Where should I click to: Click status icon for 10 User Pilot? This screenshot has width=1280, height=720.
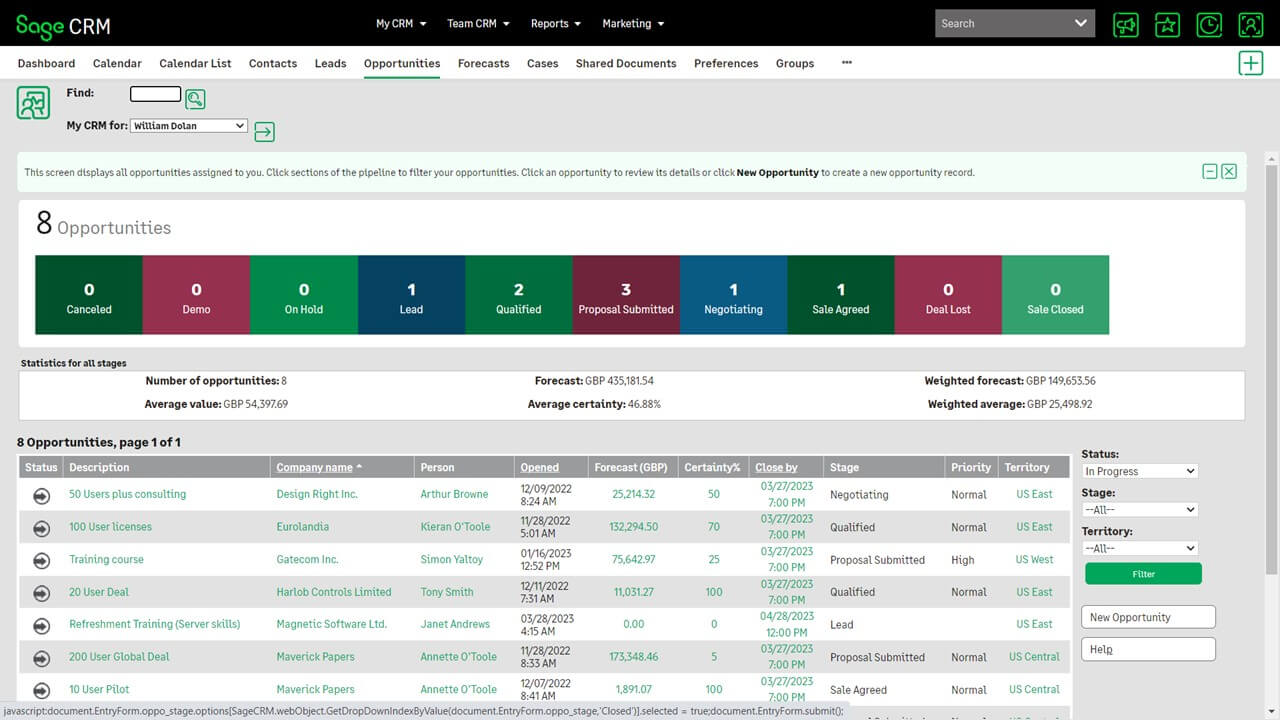coord(41,690)
